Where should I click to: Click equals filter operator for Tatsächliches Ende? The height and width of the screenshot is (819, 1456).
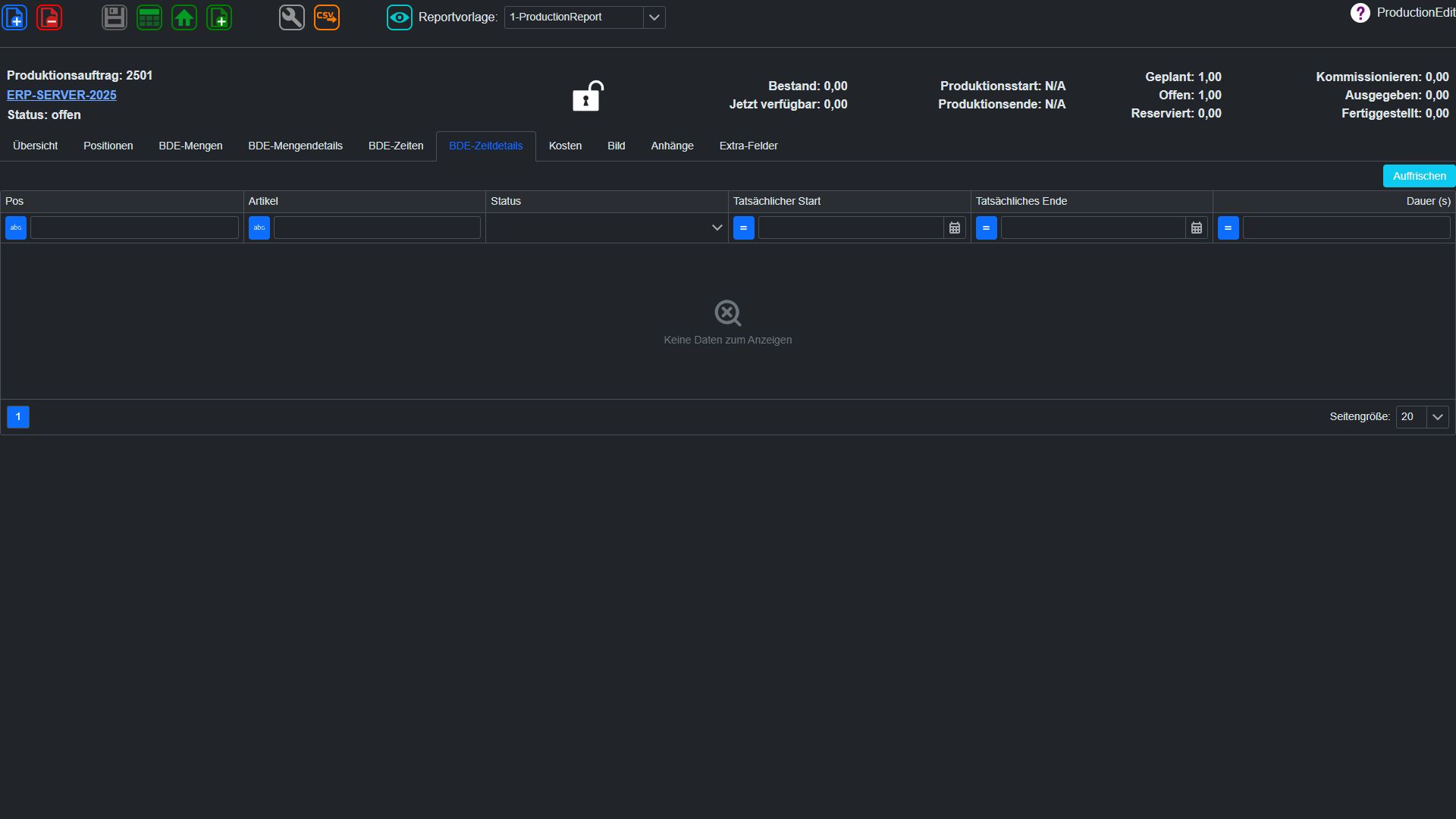(987, 227)
